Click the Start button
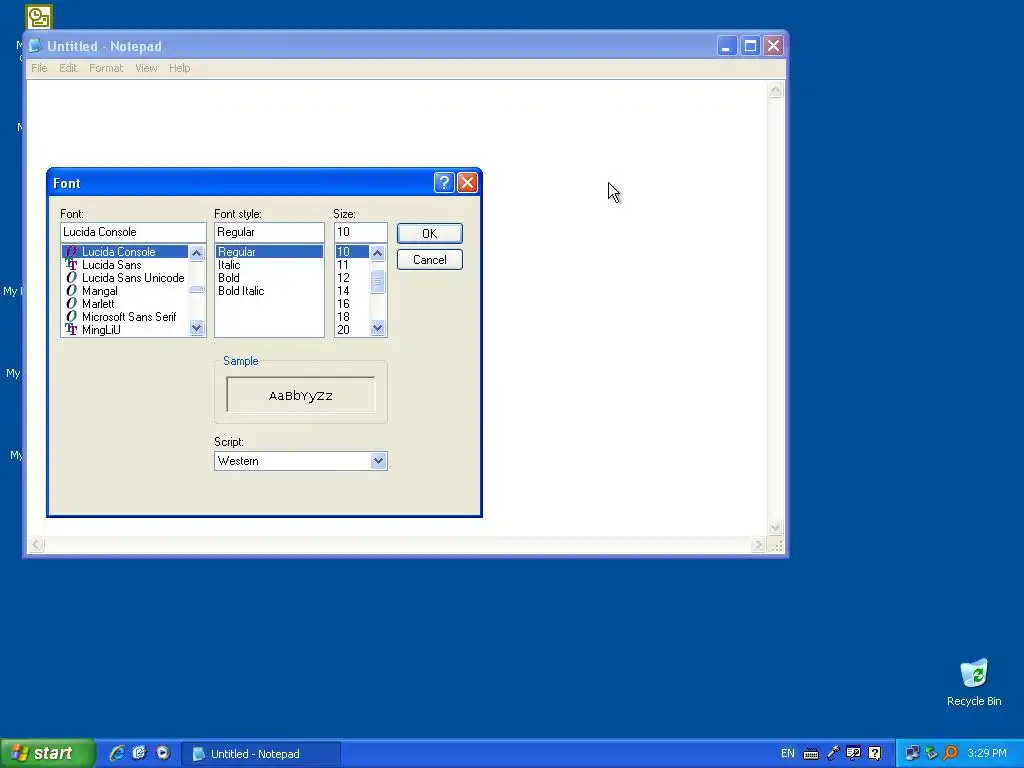Screen dimensions: 1024x768 [x=47, y=753]
